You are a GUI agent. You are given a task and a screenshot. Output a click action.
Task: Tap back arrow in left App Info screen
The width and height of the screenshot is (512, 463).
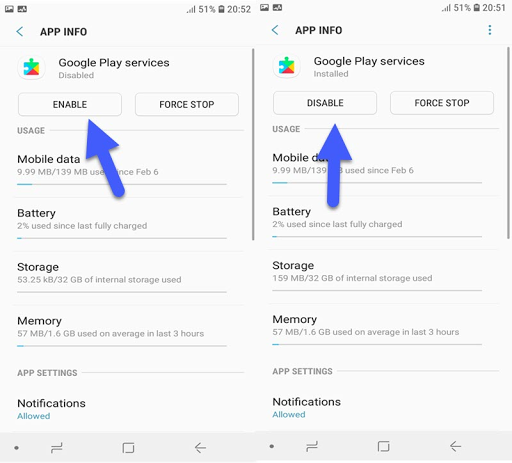pyautogui.click(x=20, y=32)
